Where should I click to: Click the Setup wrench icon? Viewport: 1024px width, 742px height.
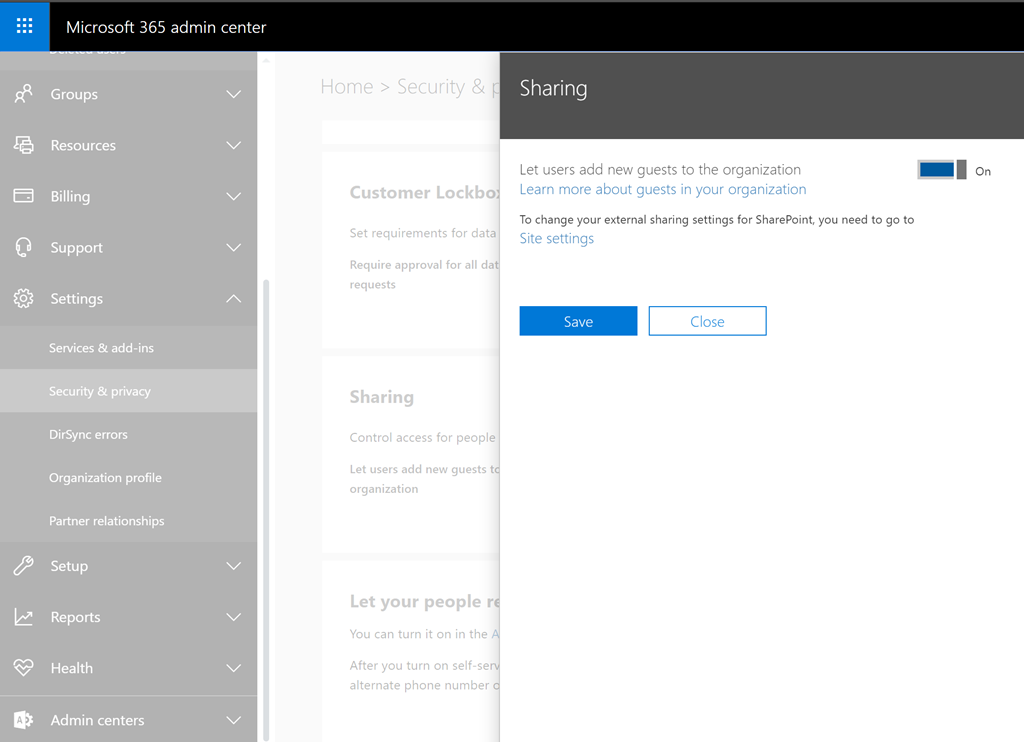23,566
